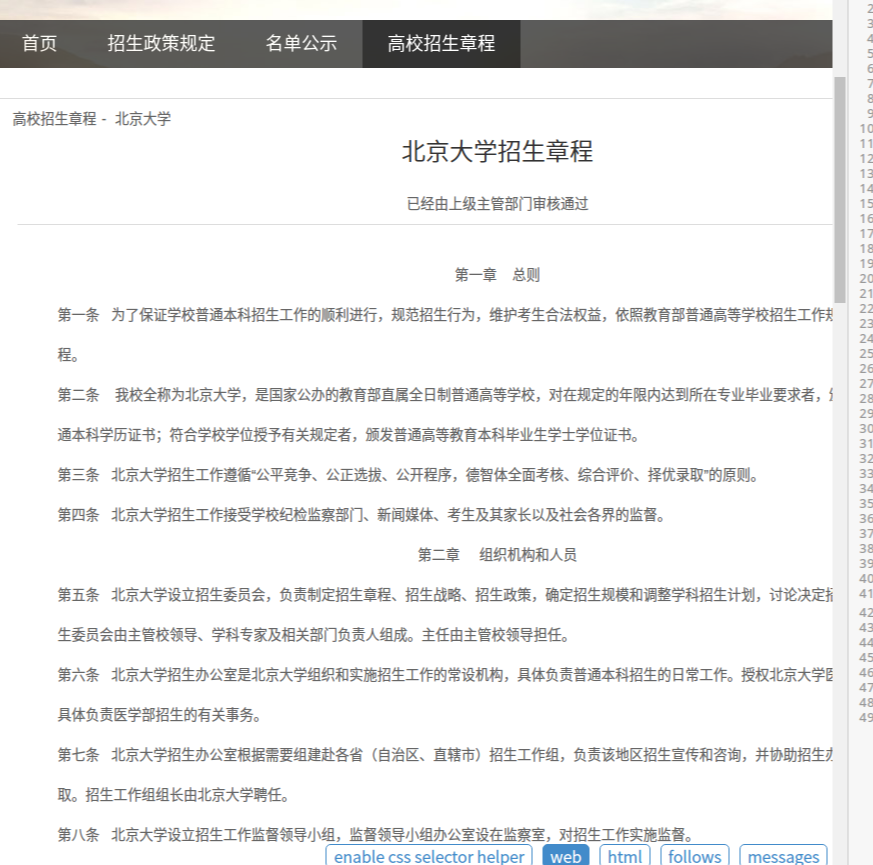This screenshot has width=873, height=865.
Task: Click the scrollbar track below the thumb
Action: click(x=840, y=600)
